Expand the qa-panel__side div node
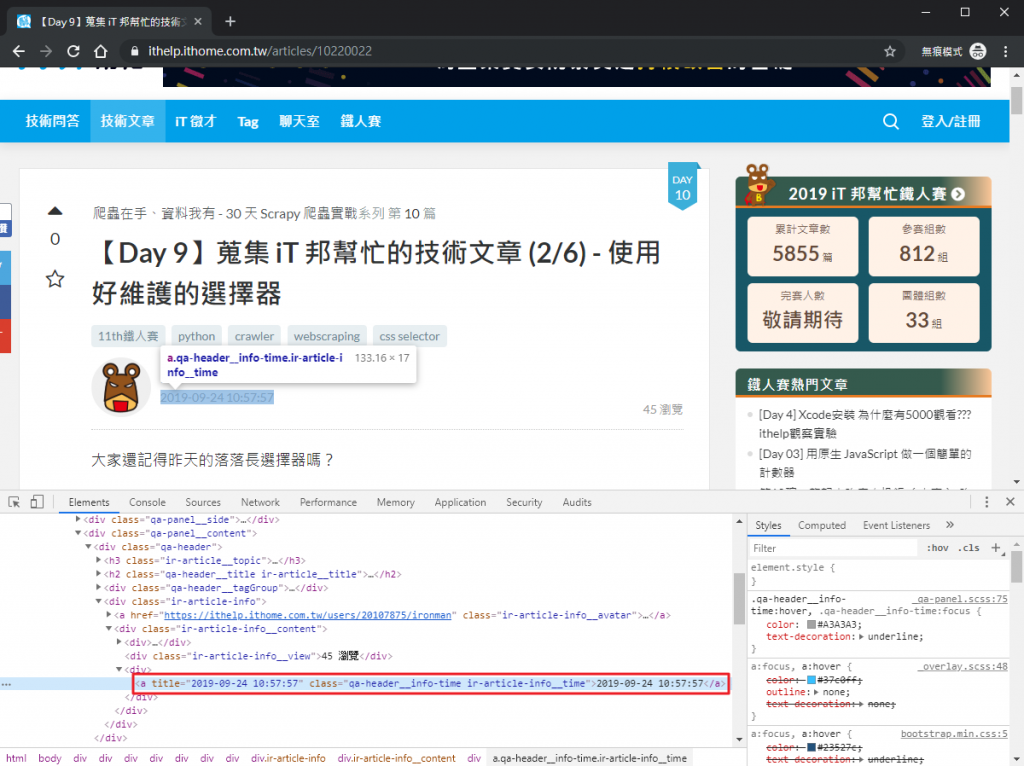This screenshot has width=1024, height=766. click(x=78, y=520)
